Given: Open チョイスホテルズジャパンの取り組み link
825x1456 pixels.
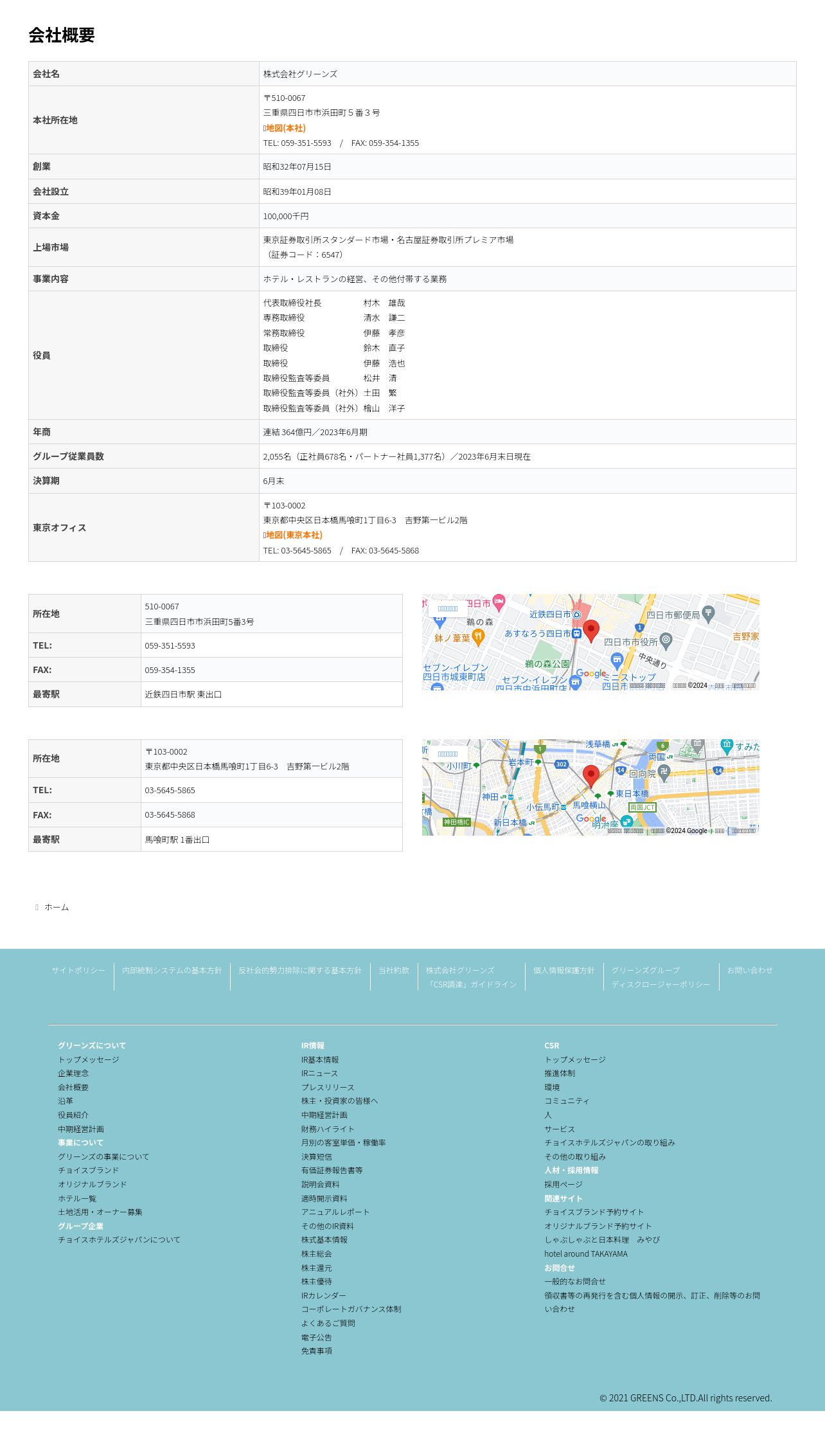Looking at the screenshot, I should coord(610,1142).
